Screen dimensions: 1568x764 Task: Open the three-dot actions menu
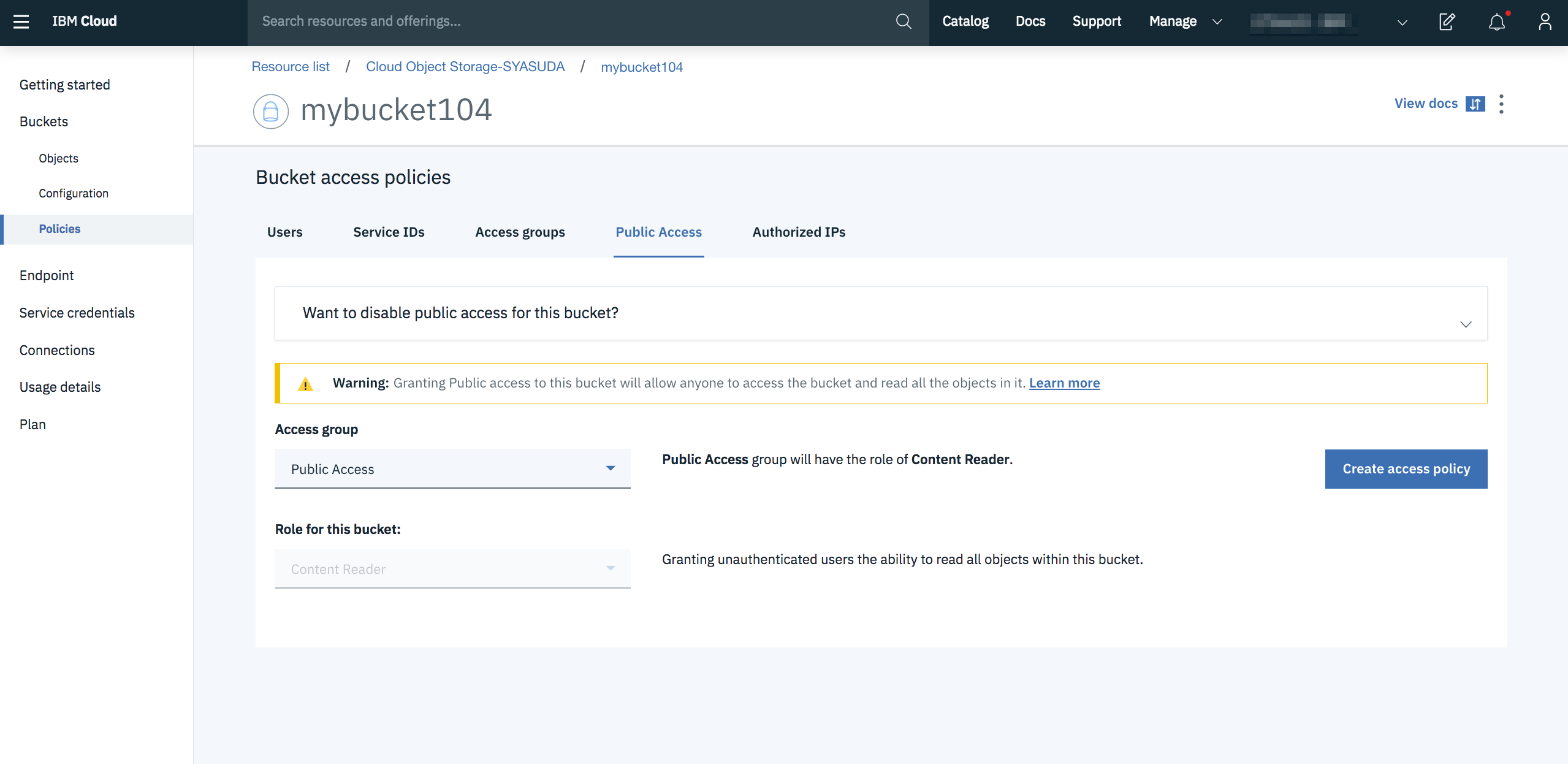point(1501,104)
